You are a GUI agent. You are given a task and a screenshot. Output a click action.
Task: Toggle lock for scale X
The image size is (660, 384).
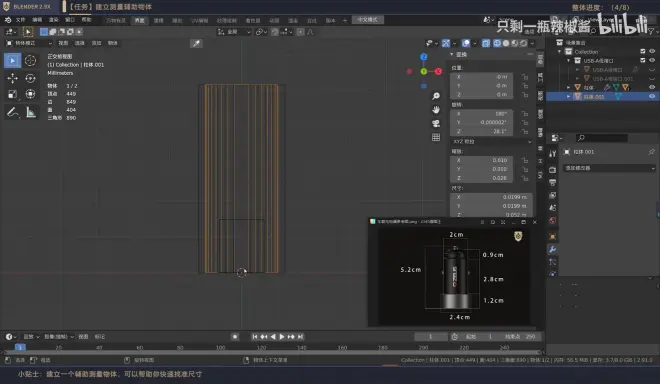[524, 160]
